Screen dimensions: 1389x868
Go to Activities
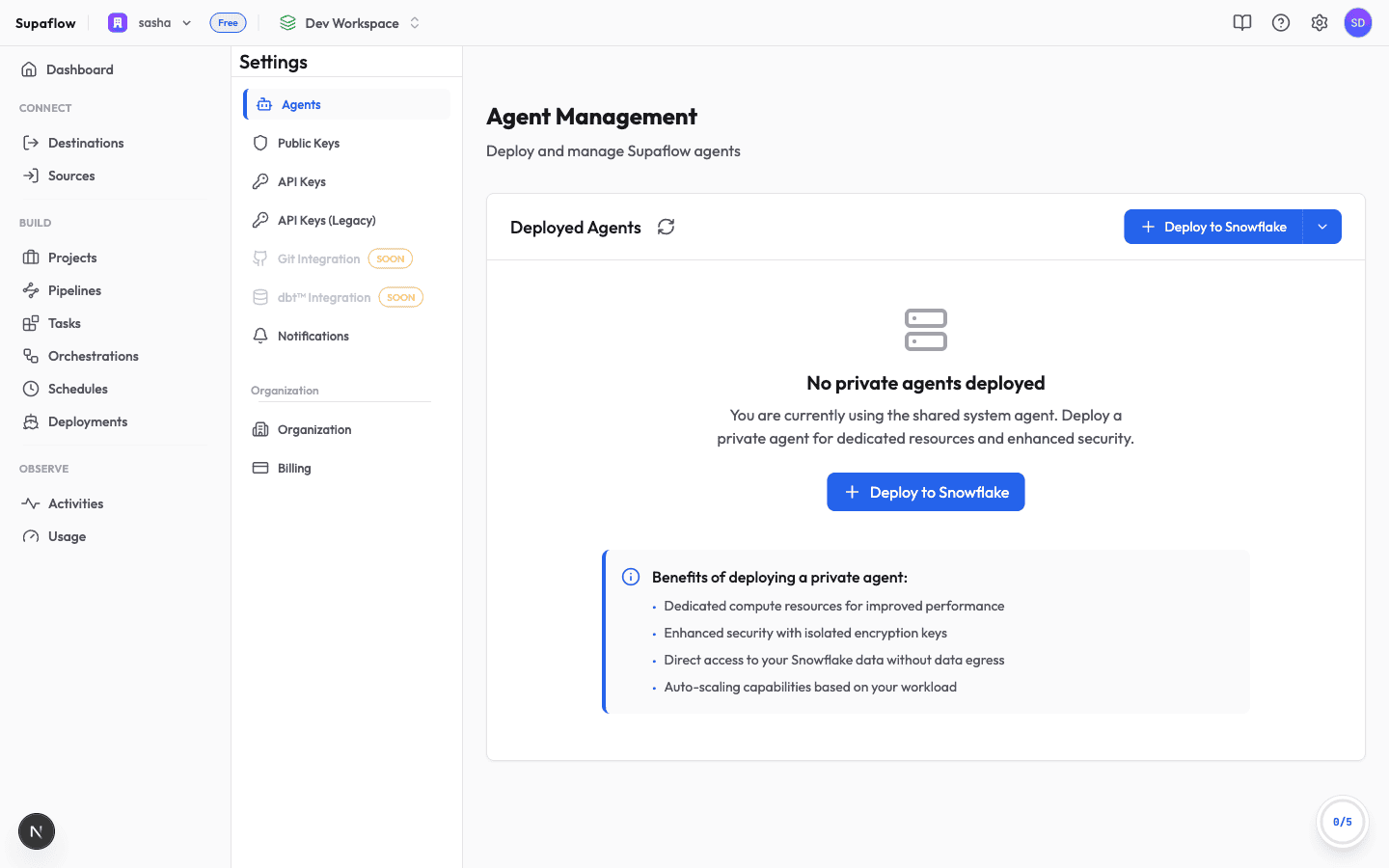click(116, 503)
